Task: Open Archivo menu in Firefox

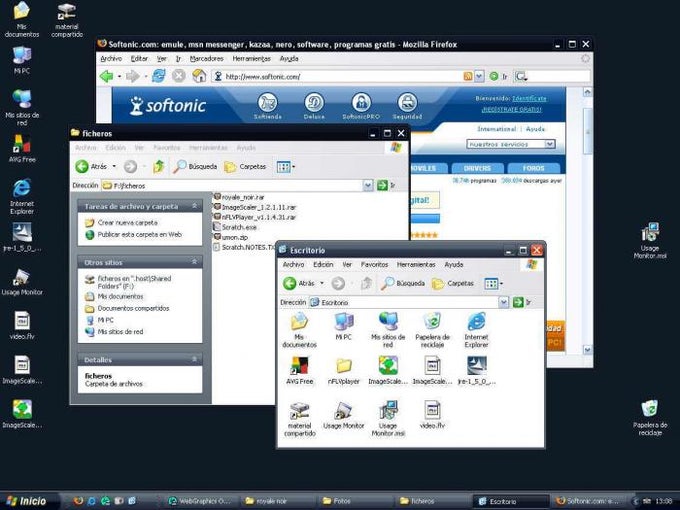Action: click(111, 59)
